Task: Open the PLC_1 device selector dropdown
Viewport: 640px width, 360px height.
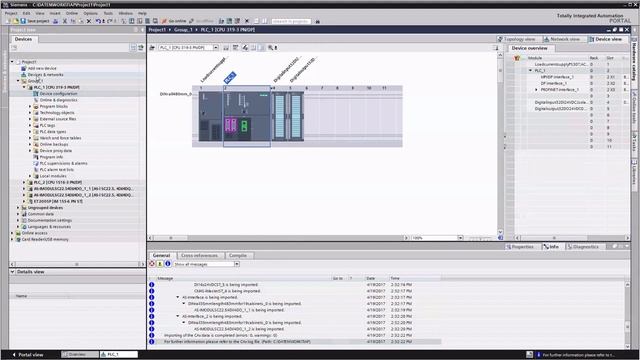Action: (216, 48)
